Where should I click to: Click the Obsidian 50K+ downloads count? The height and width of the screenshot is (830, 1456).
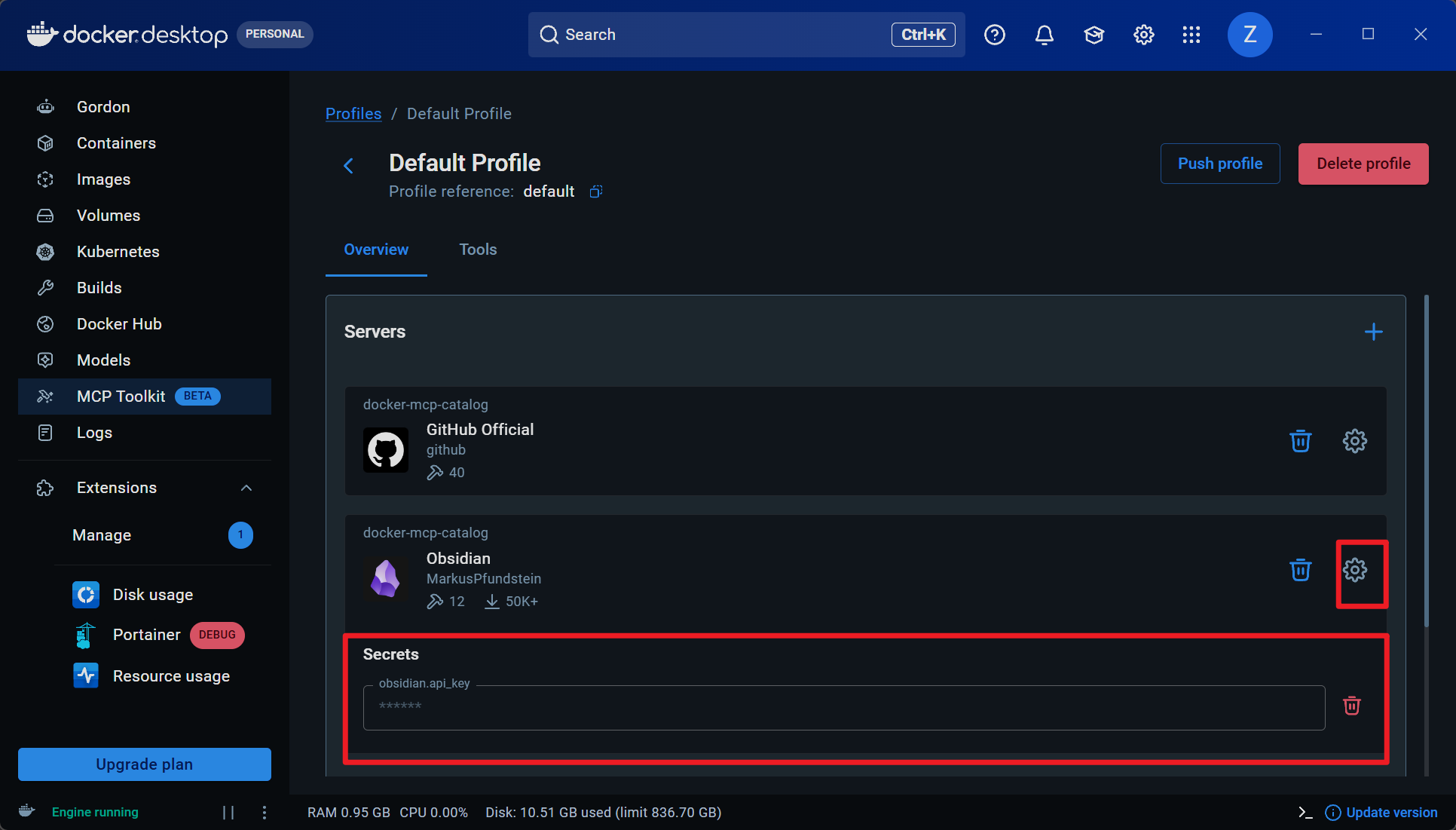(511, 602)
